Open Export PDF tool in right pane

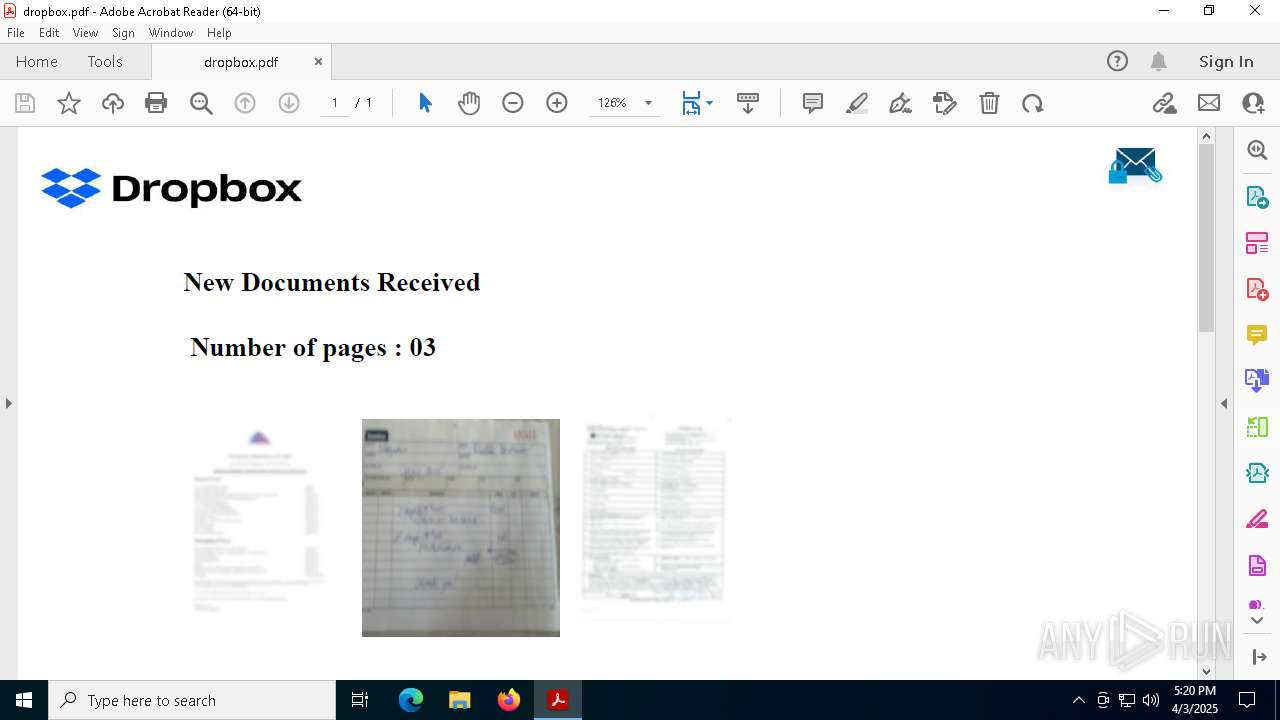pyautogui.click(x=1257, y=196)
